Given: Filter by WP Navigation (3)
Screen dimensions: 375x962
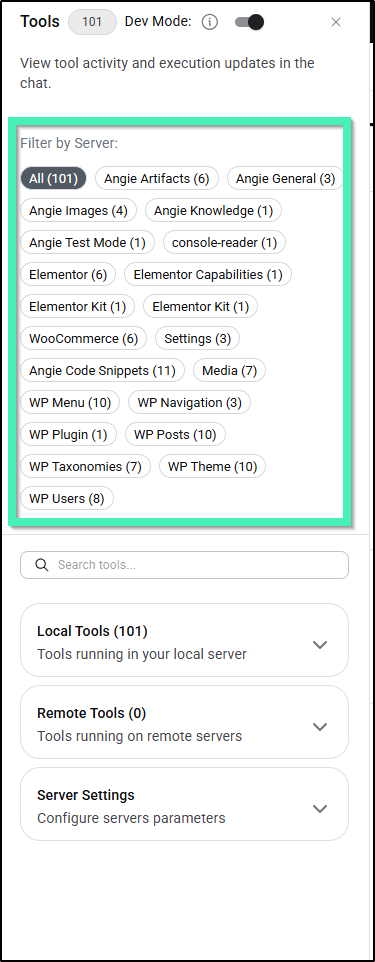Looking at the screenshot, I should coord(190,402).
